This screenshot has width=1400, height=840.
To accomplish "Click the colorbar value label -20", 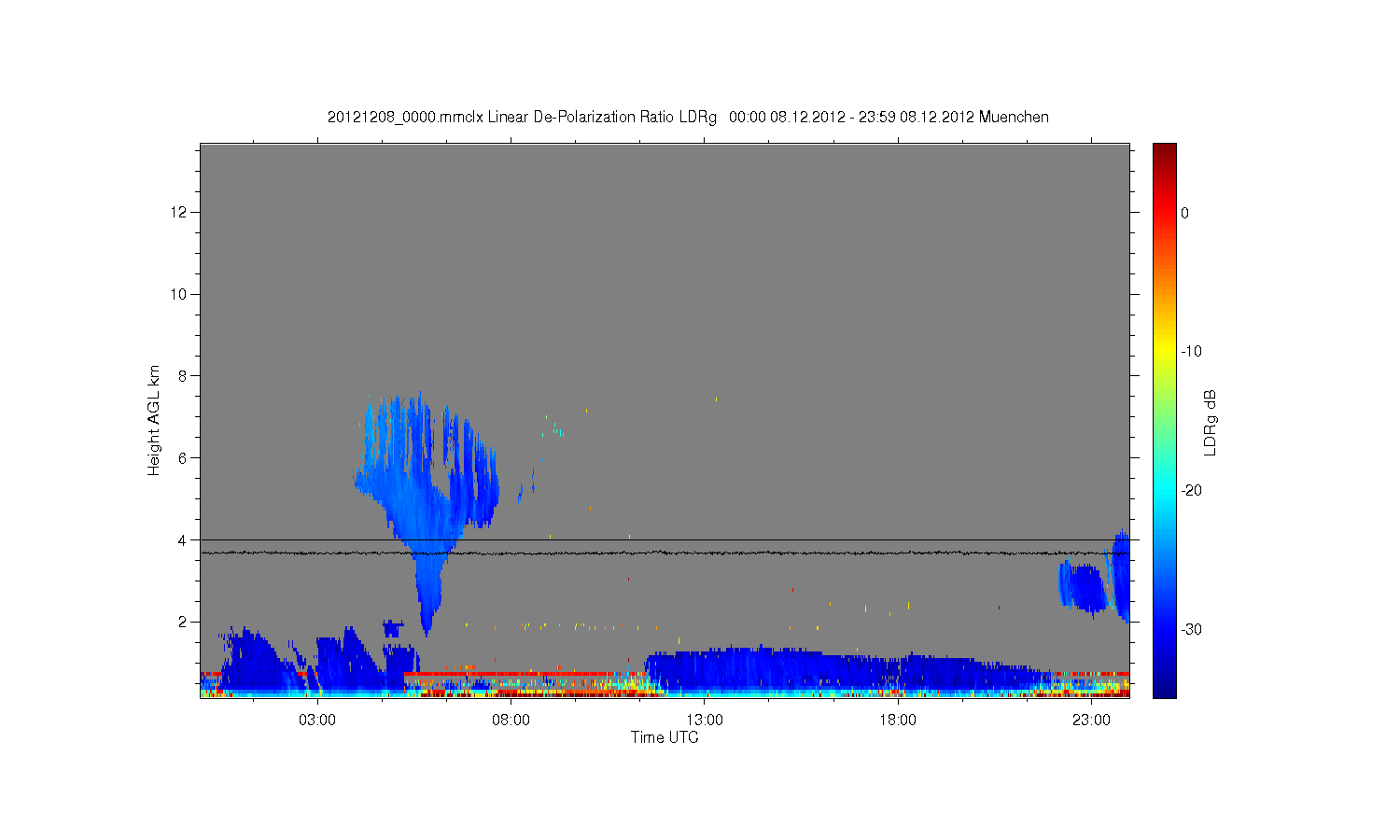I will coord(1191,491).
